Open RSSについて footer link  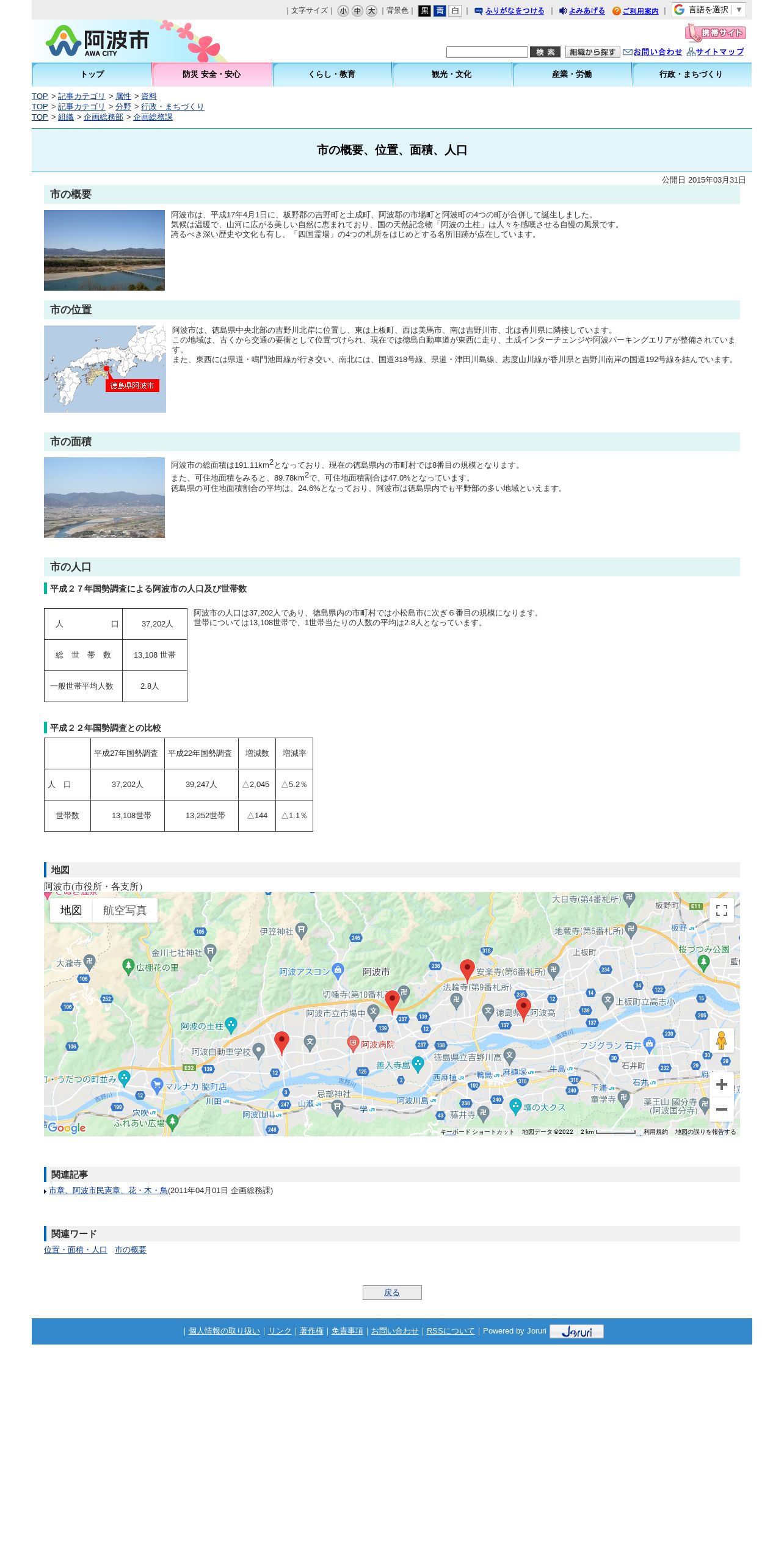click(451, 1330)
